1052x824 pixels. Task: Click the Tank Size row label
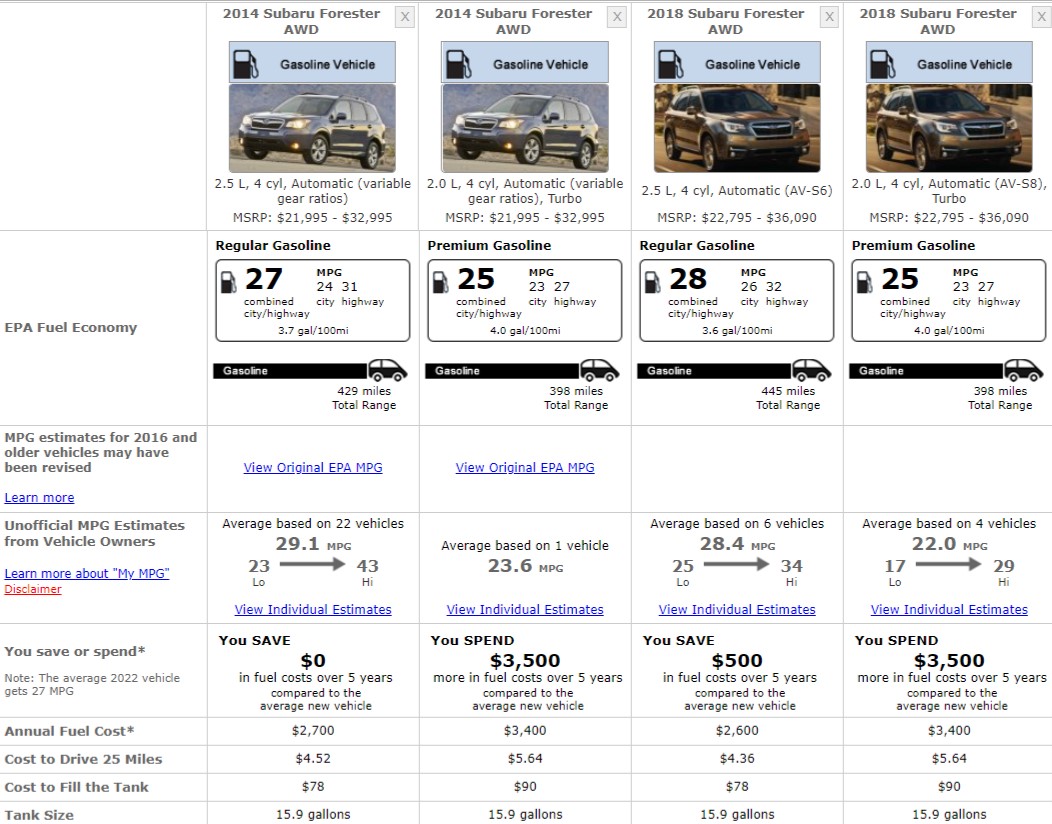tap(39, 815)
